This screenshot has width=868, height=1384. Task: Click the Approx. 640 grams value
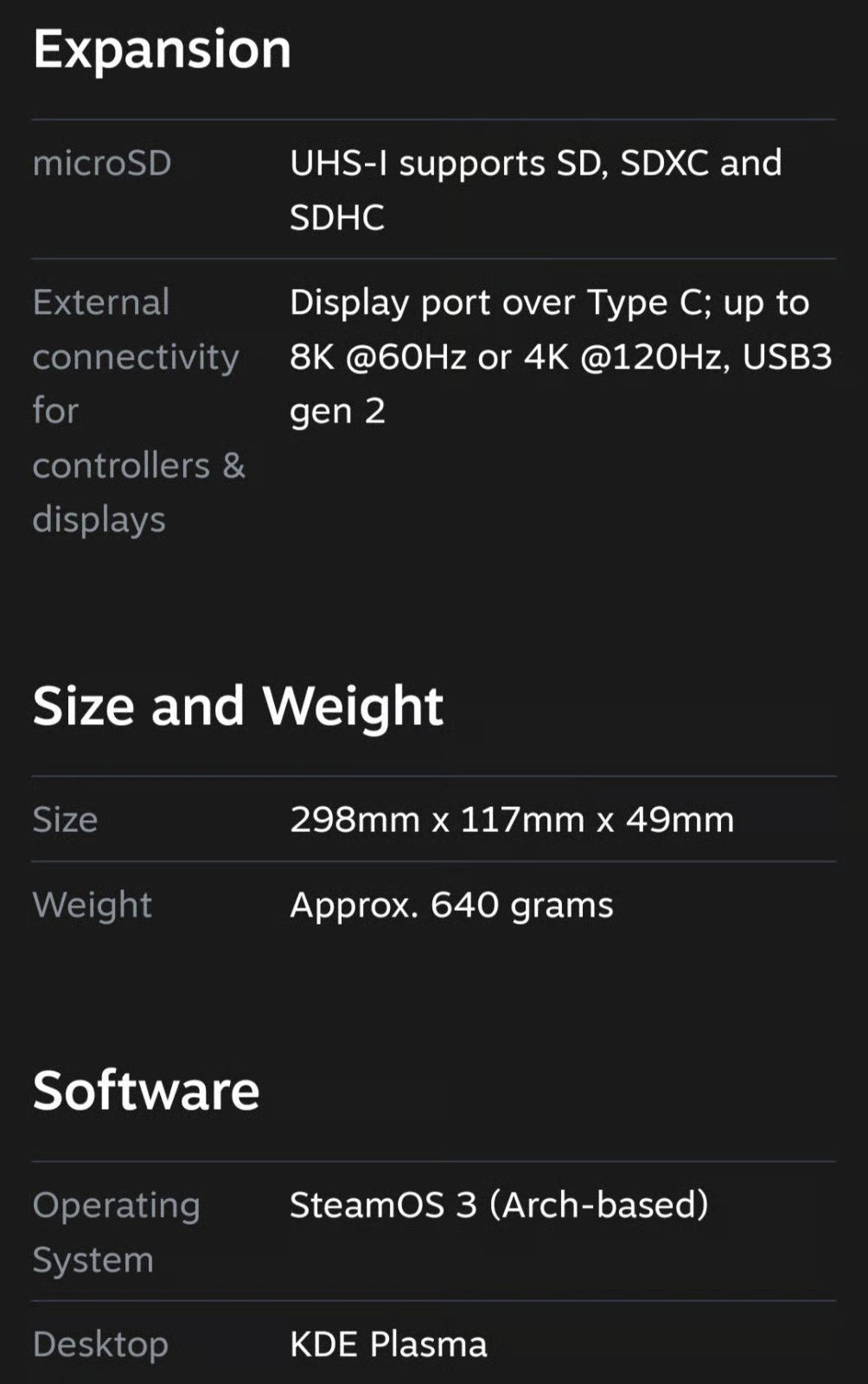click(451, 905)
